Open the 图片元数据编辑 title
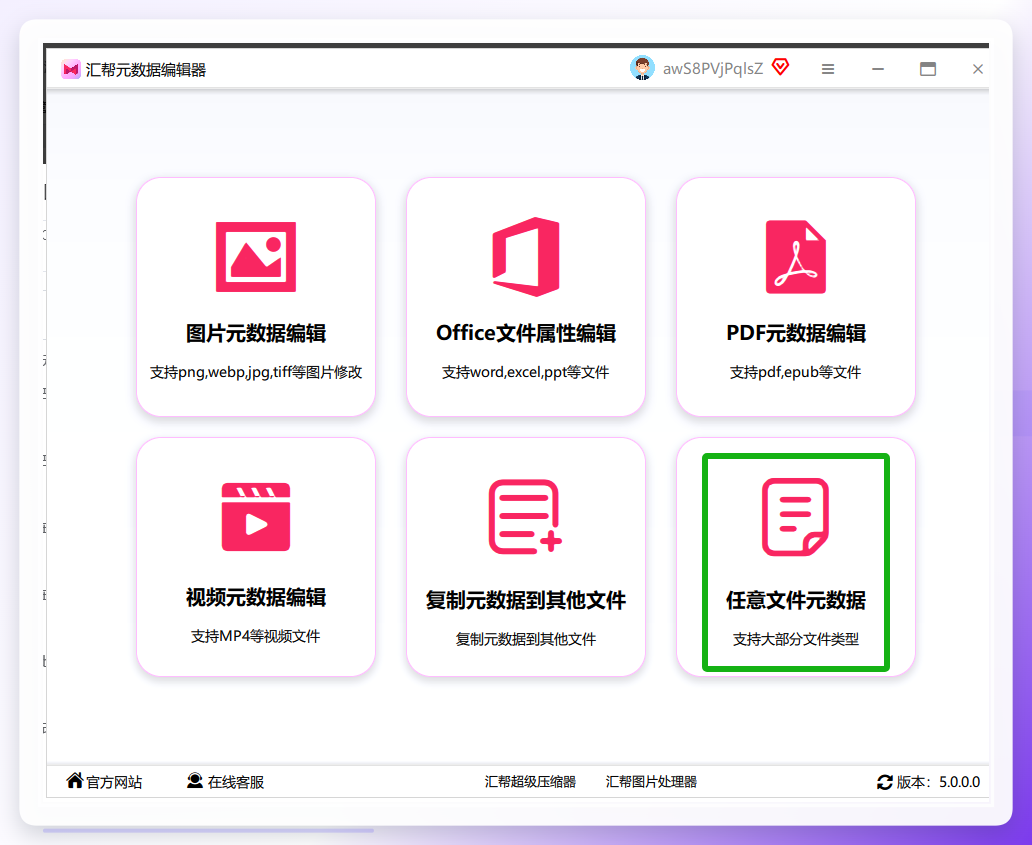The height and width of the screenshot is (845, 1032). click(256, 334)
